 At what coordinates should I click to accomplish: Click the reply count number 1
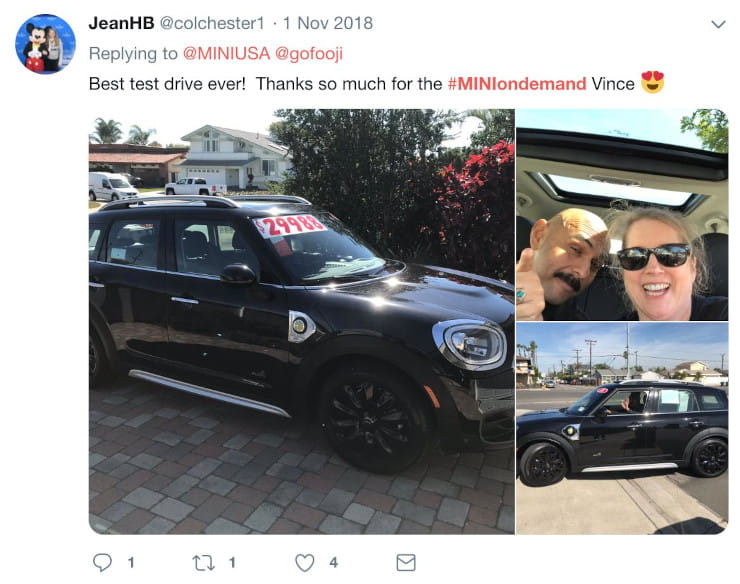click(x=131, y=563)
